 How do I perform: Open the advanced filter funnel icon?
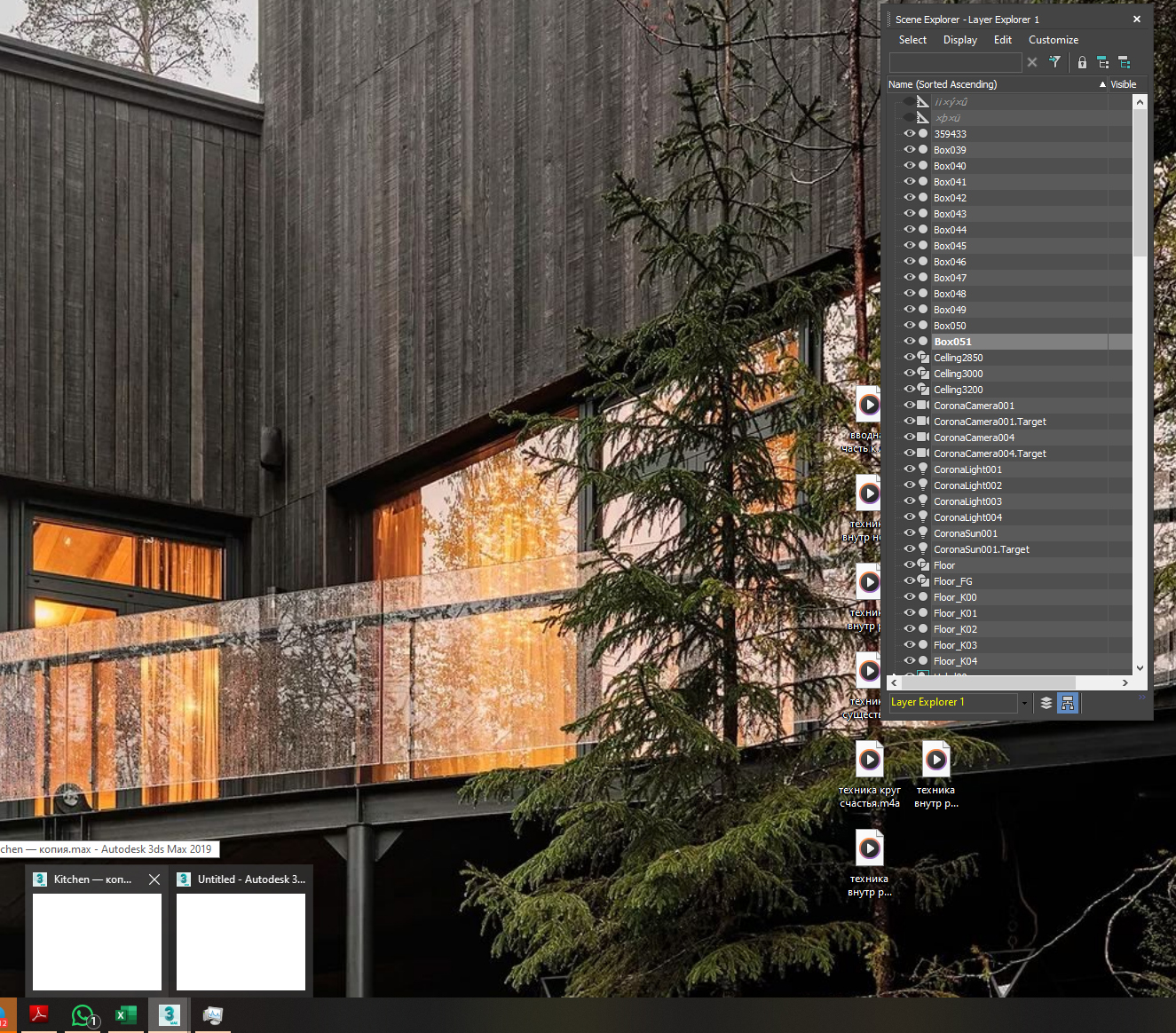[1054, 62]
